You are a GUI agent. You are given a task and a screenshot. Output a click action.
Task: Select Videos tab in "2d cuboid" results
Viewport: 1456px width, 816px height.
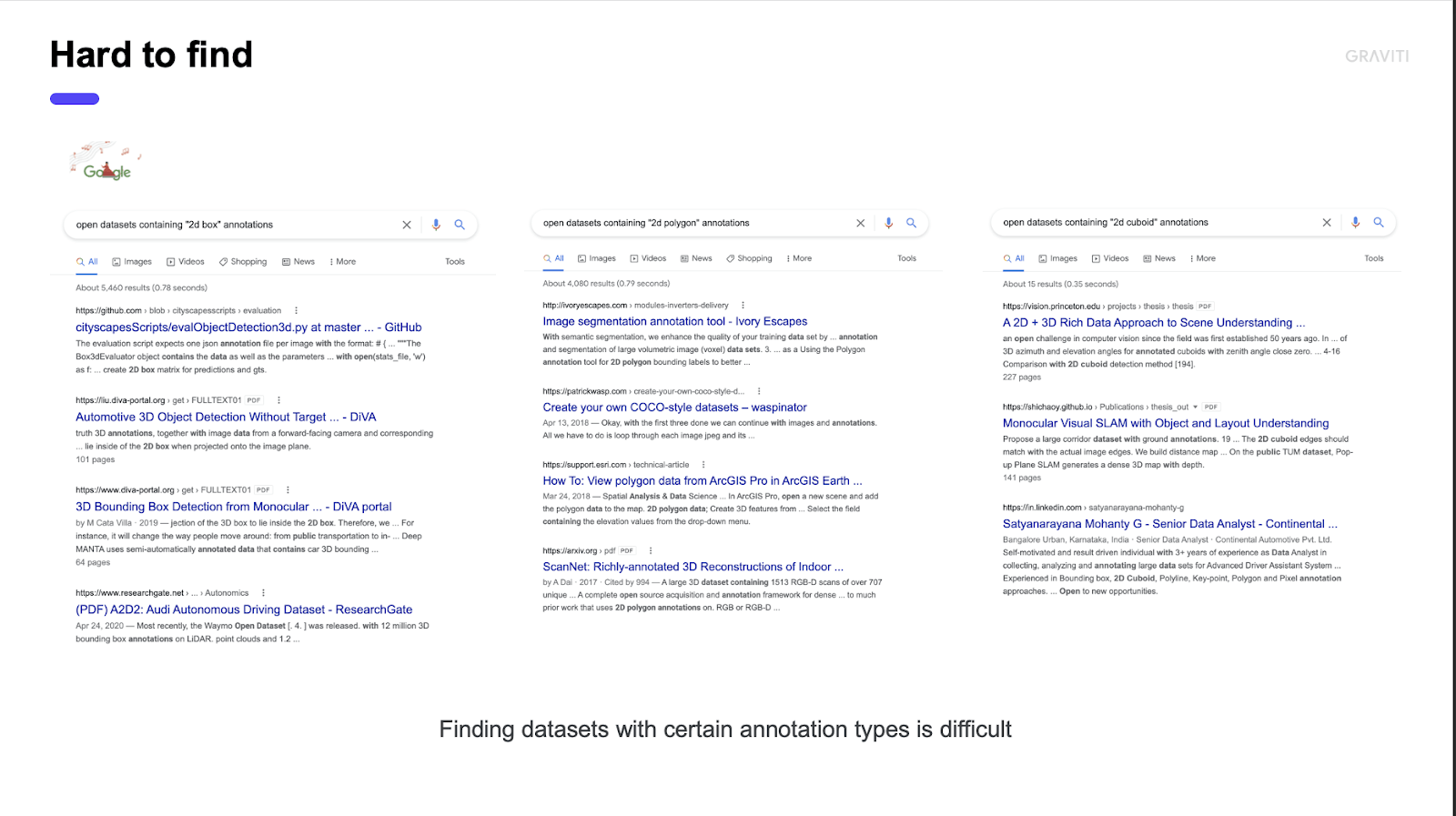coord(1110,258)
